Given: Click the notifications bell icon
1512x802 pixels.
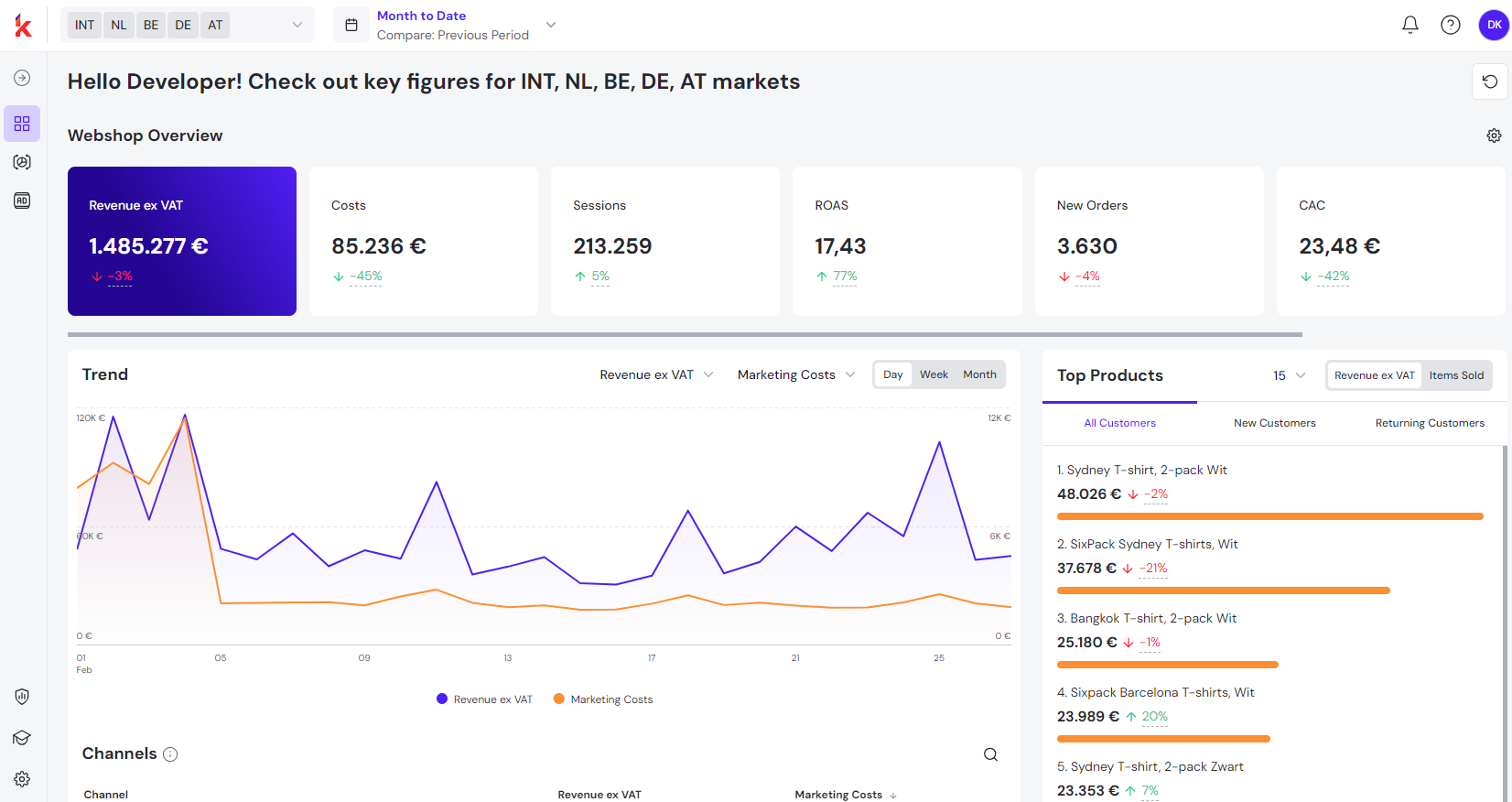Looking at the screenshot, I should click(1409, 25).
